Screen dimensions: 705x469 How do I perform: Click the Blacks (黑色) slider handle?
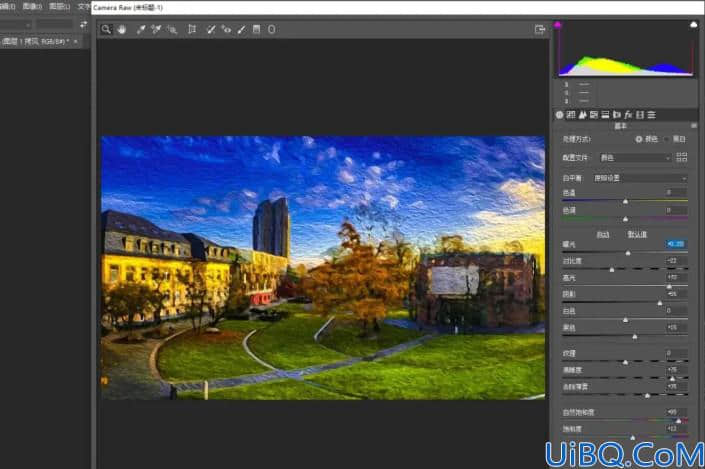(634, 337)
